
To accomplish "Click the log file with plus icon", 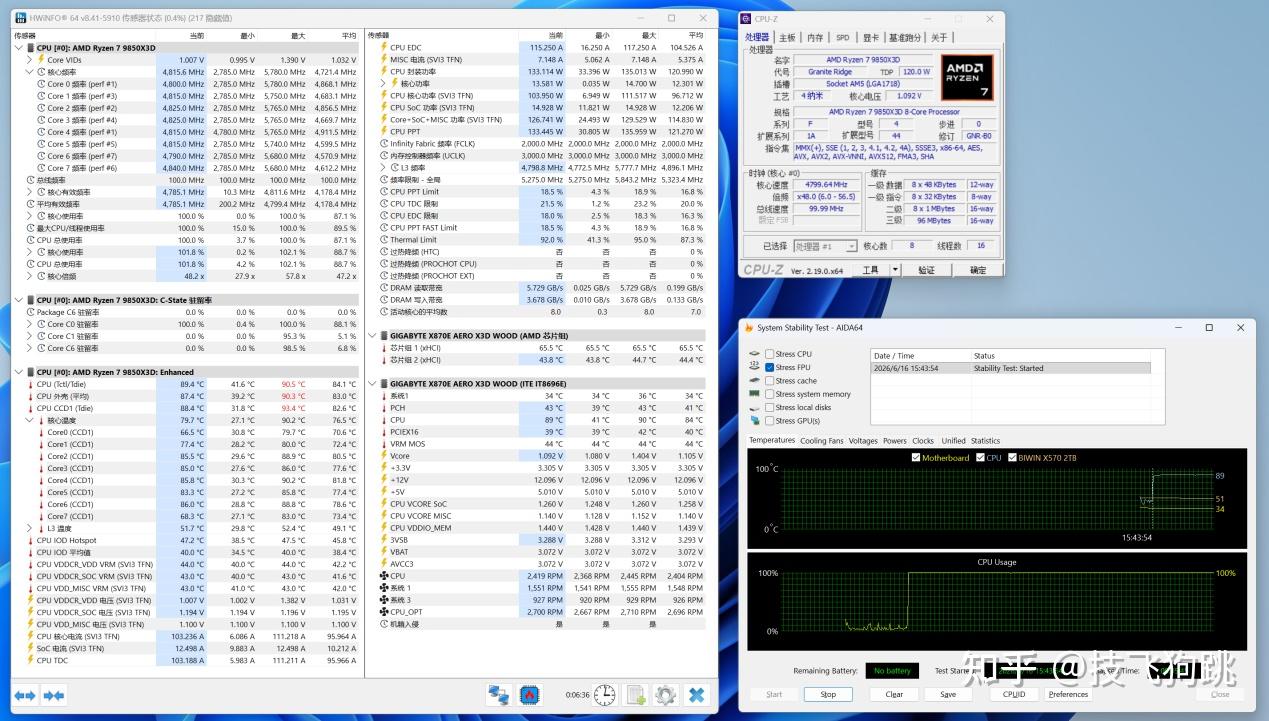I will (635, 694).
